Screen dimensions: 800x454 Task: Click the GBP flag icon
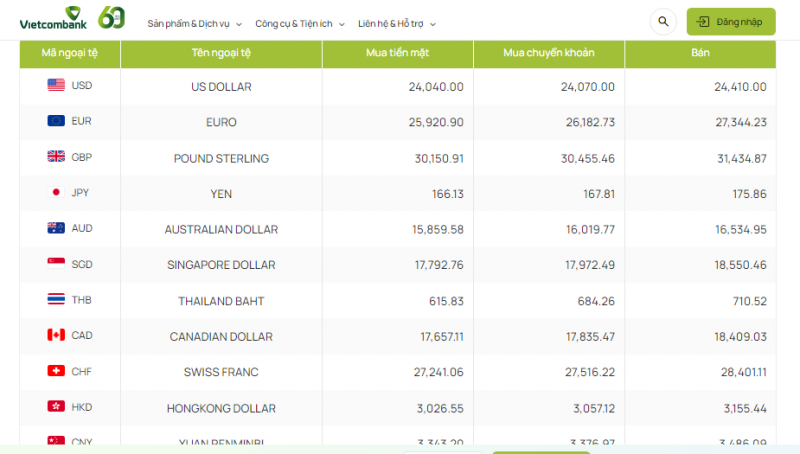click(x=56, y=157)
